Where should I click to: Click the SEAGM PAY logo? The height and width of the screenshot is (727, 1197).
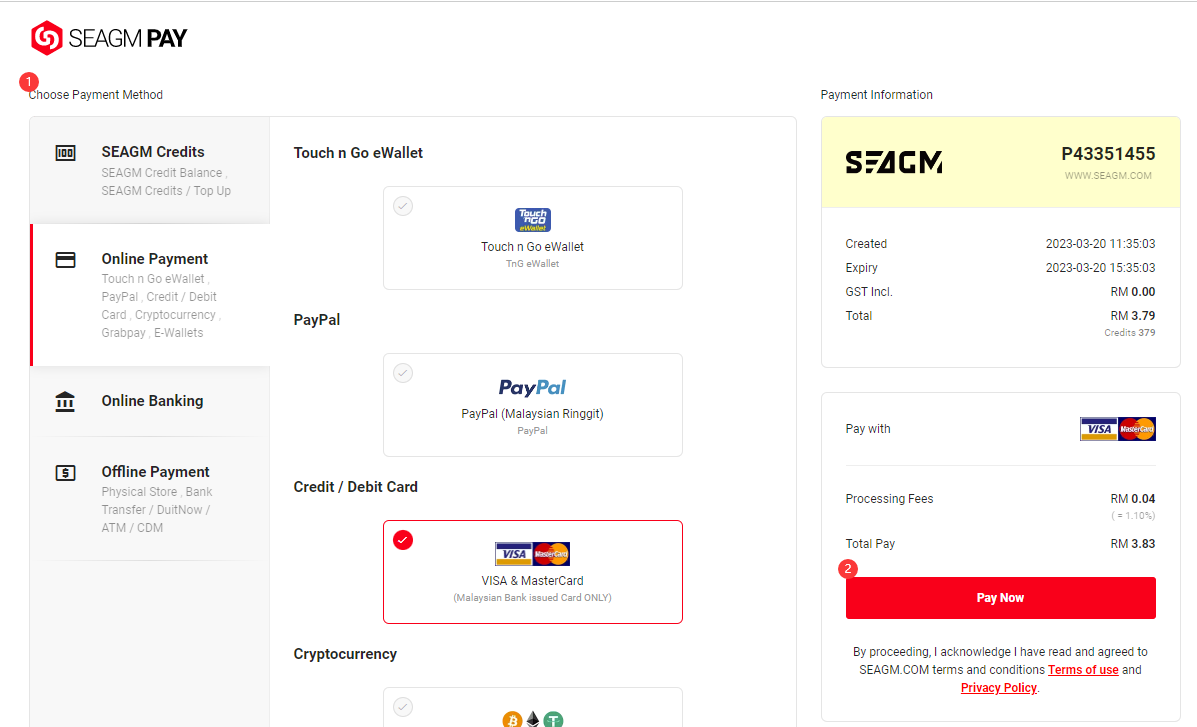(x=109, y=38)
